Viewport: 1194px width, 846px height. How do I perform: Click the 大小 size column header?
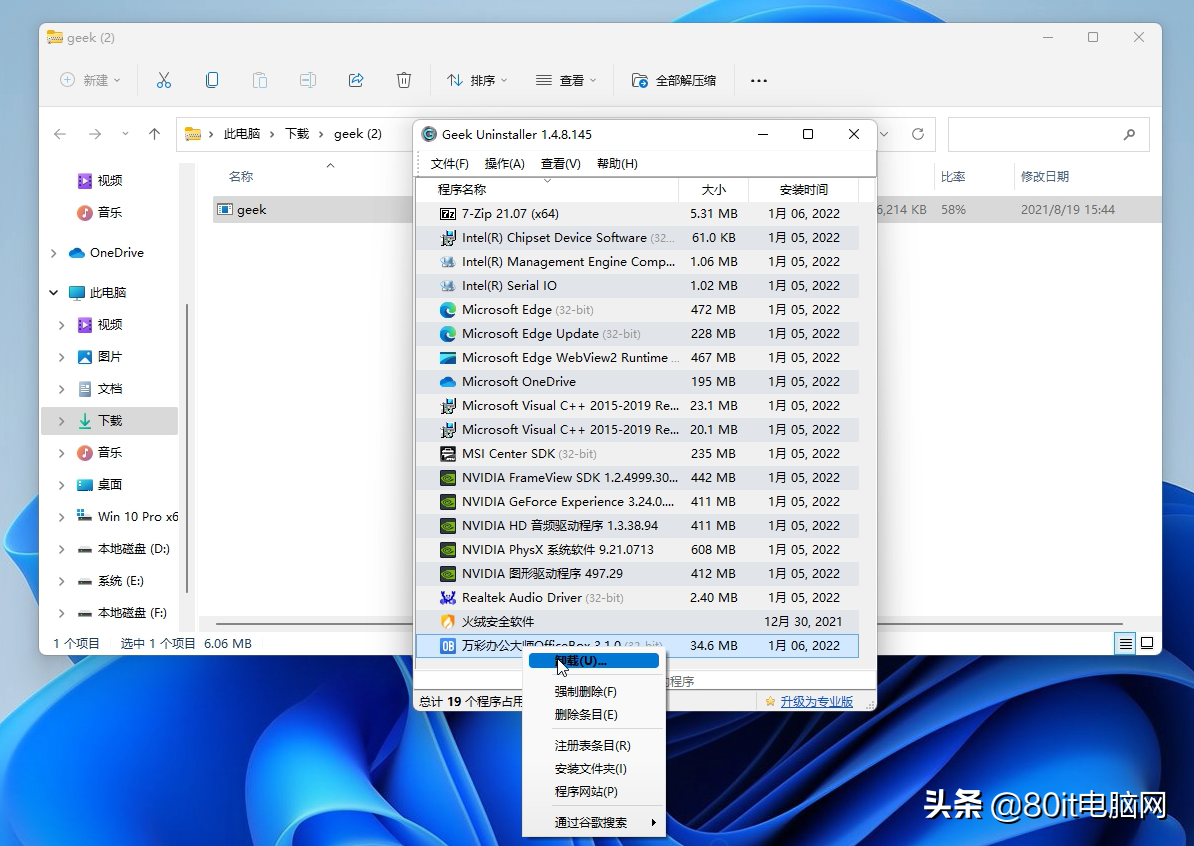[x=713, y=189]
